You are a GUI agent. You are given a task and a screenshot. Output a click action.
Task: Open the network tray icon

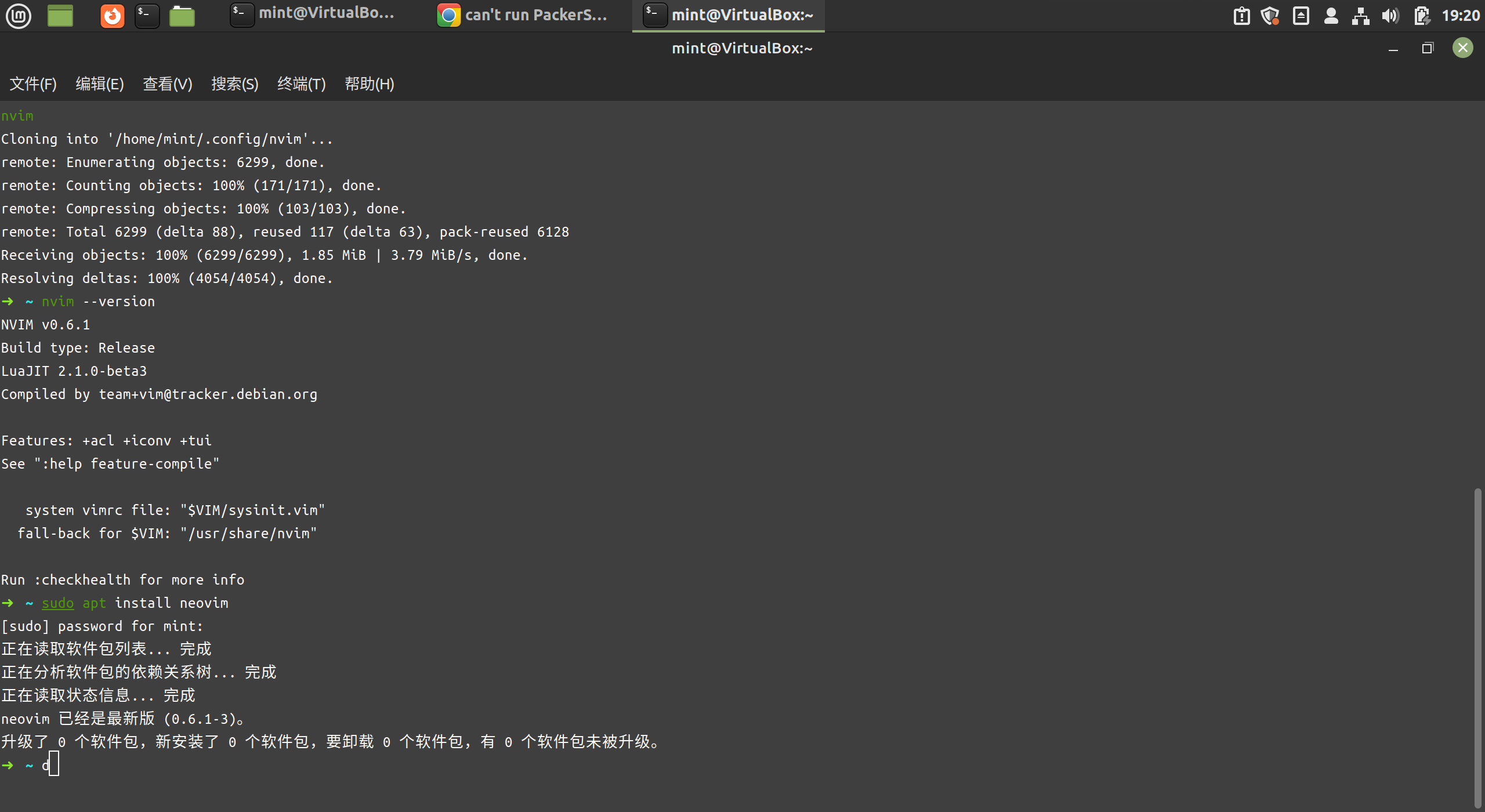tap(1361, 16)
